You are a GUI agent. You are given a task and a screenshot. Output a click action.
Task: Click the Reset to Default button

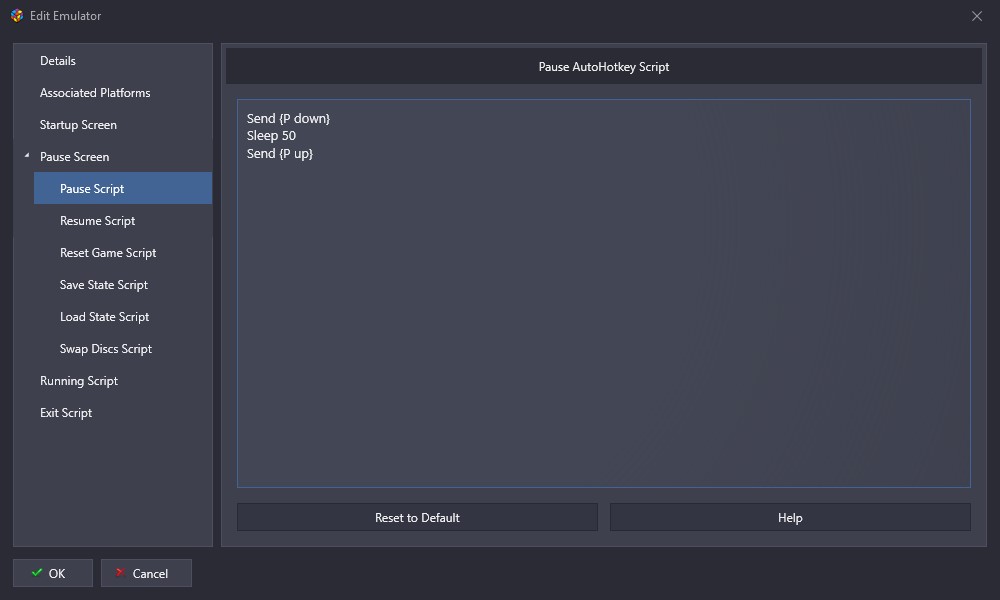pos(417,517)
